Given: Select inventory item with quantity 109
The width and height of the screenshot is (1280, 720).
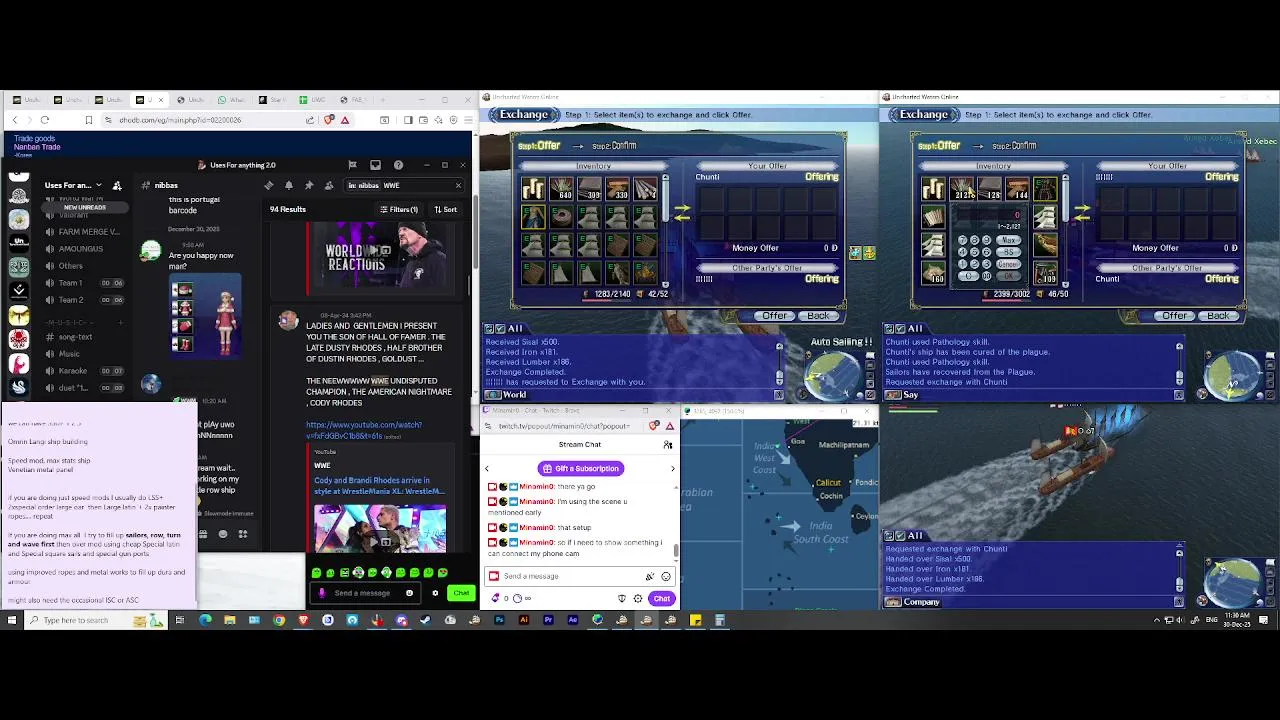Looking at the screenshot, I should click(x=1045, y=271).
